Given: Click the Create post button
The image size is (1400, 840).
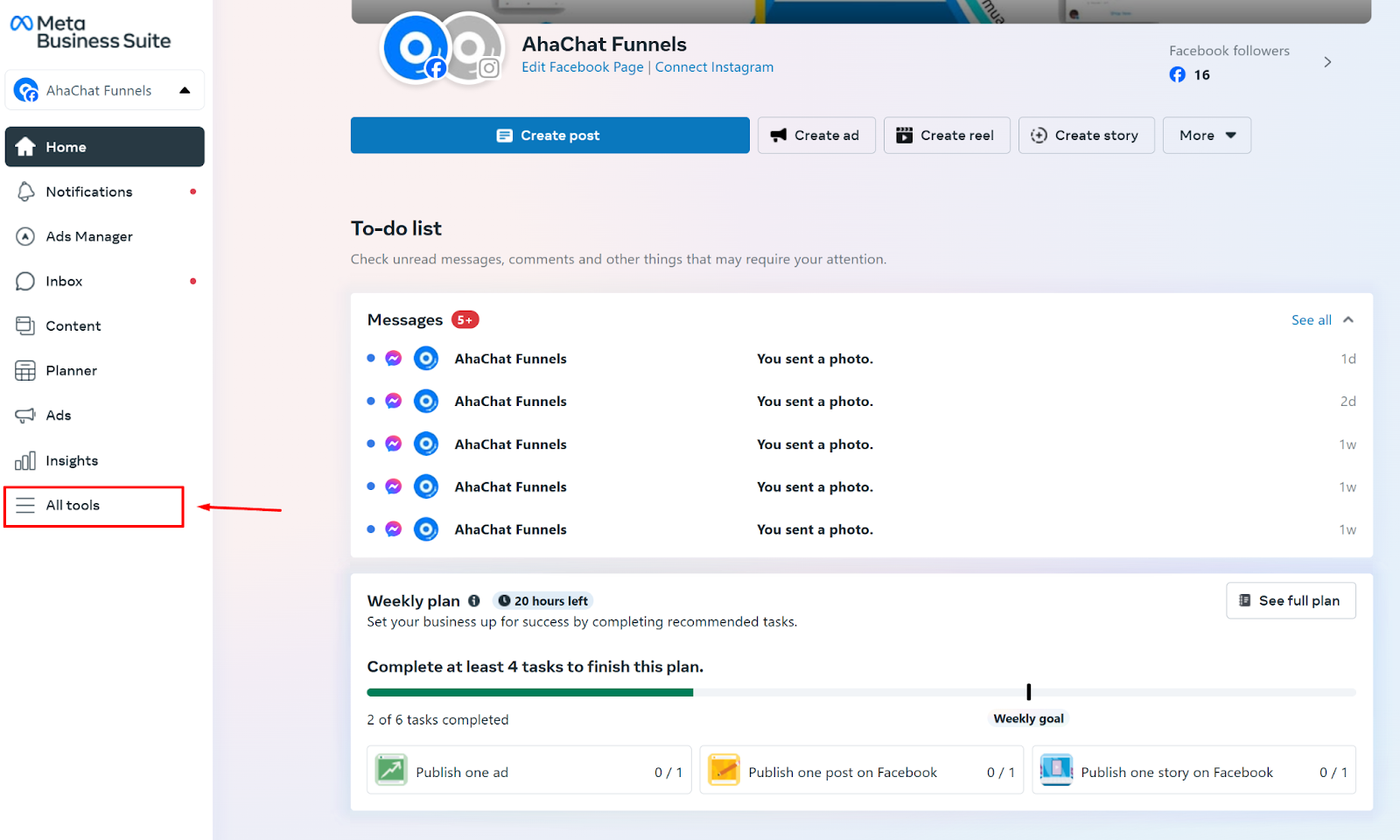Looking at the screenshot, I should click(550, 136).
